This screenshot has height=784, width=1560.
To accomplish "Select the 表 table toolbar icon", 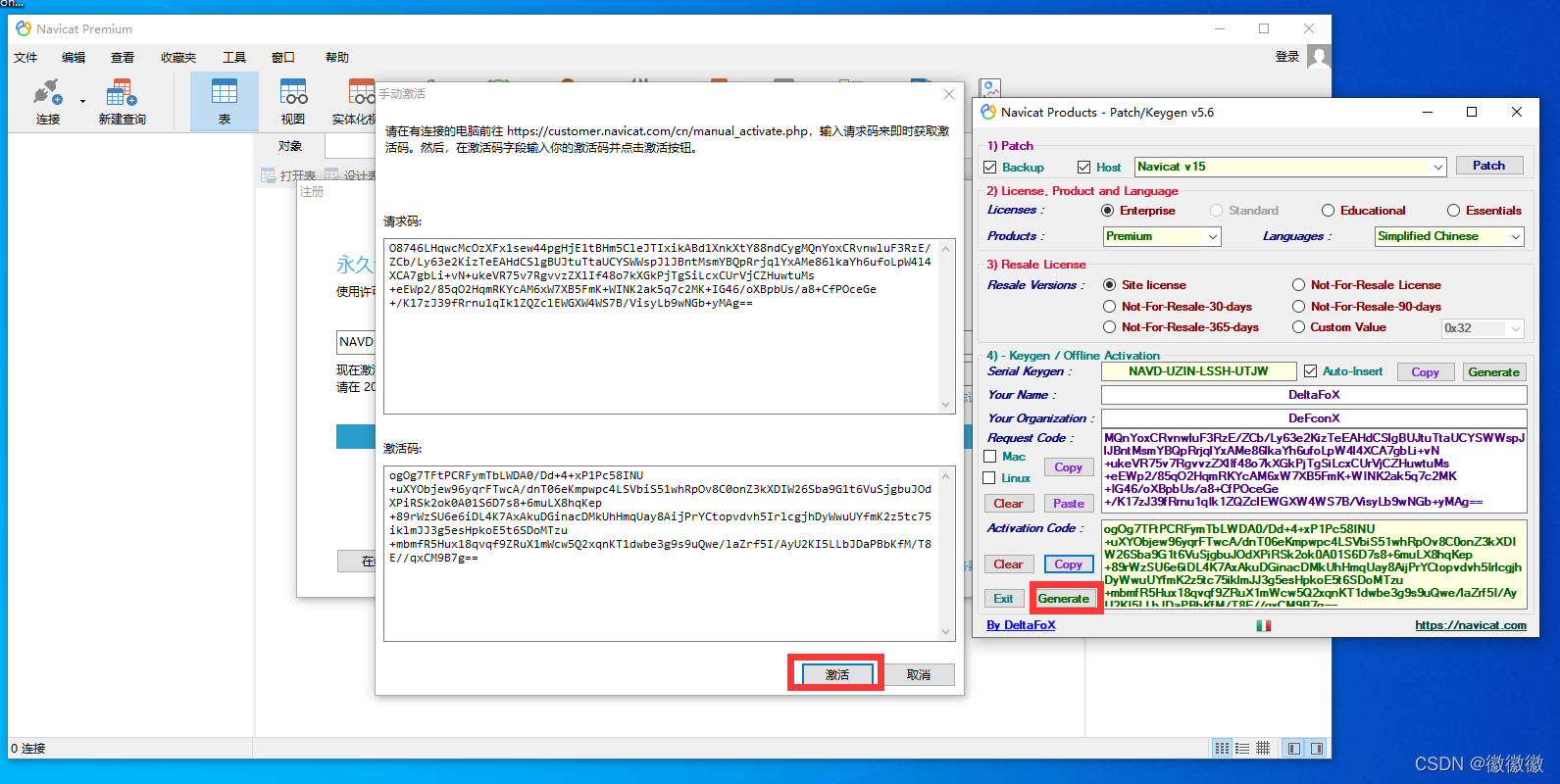I will click(225, 93).
